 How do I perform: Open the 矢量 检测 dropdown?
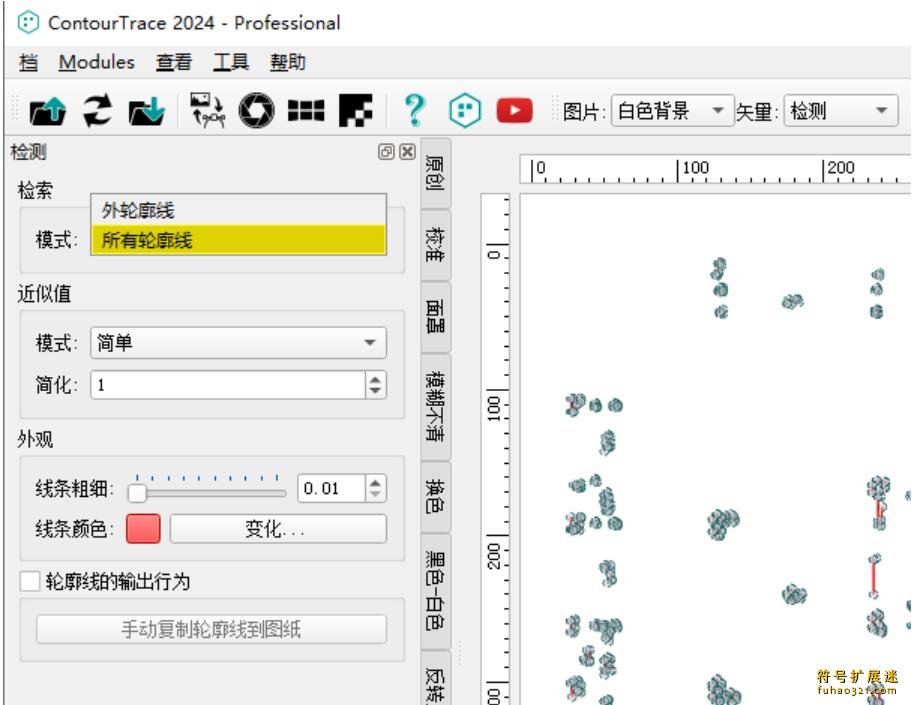click(x=840, y=111)
